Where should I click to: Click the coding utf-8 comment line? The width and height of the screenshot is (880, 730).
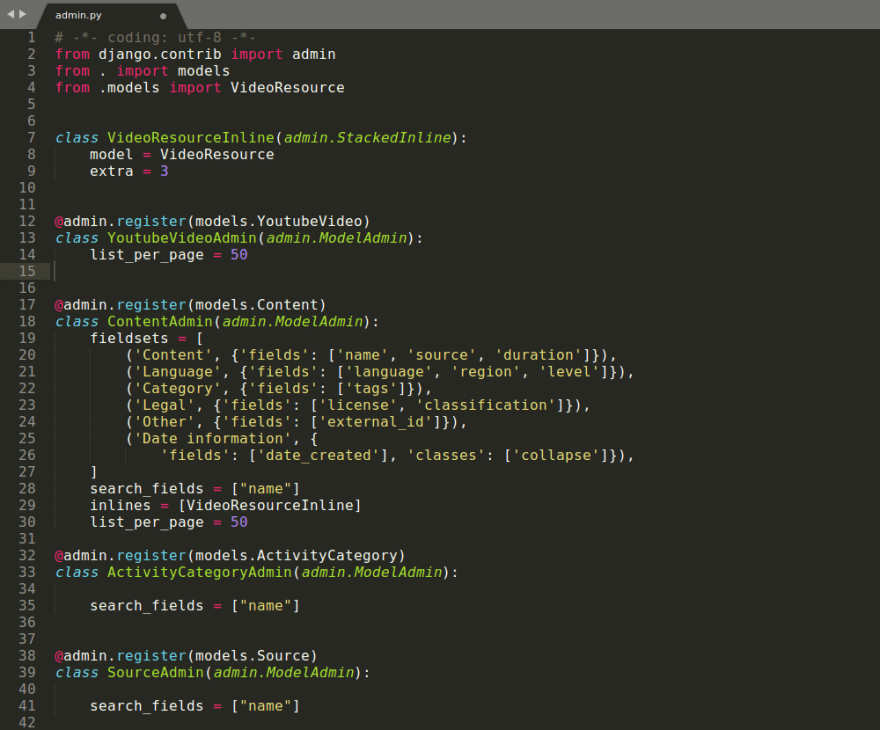click(x=155, y=38)
